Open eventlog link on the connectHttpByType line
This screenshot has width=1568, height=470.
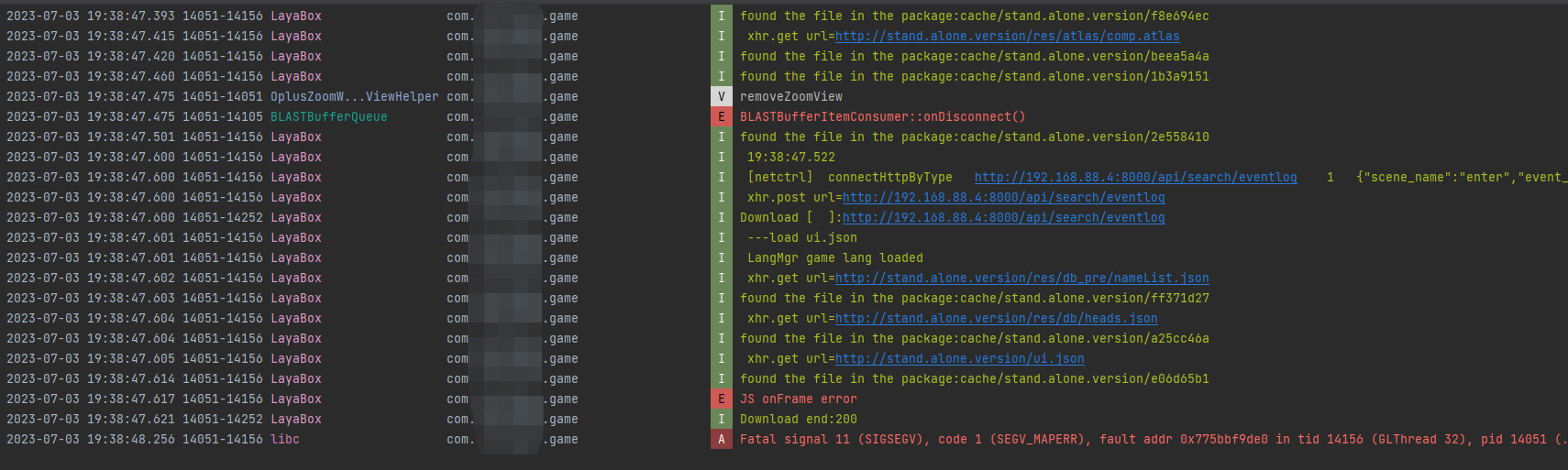[x=1135, y=177]
